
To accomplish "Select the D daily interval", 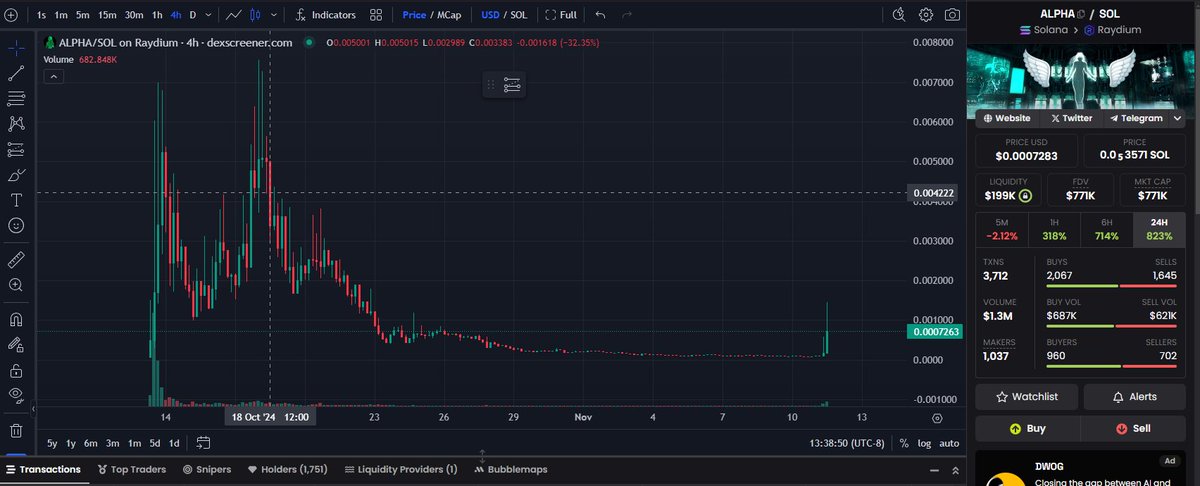I will click(x=193, y=15).
